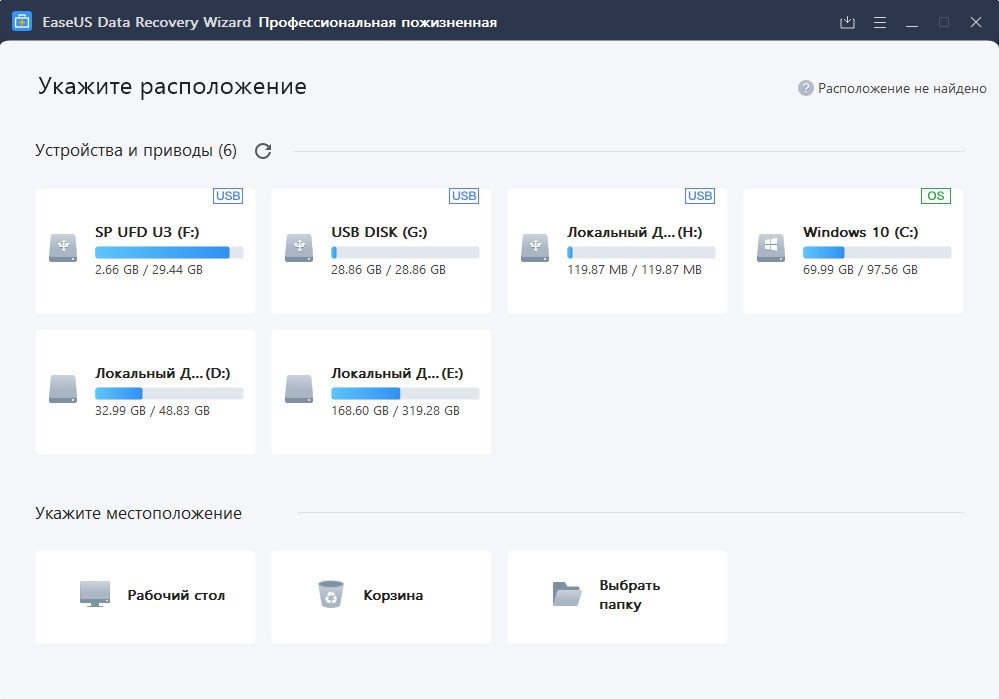The width and height of the screenshot is (999, 699).
Task: Click the Корзина recycle bin icon
Action: click(x=330, y=595)
